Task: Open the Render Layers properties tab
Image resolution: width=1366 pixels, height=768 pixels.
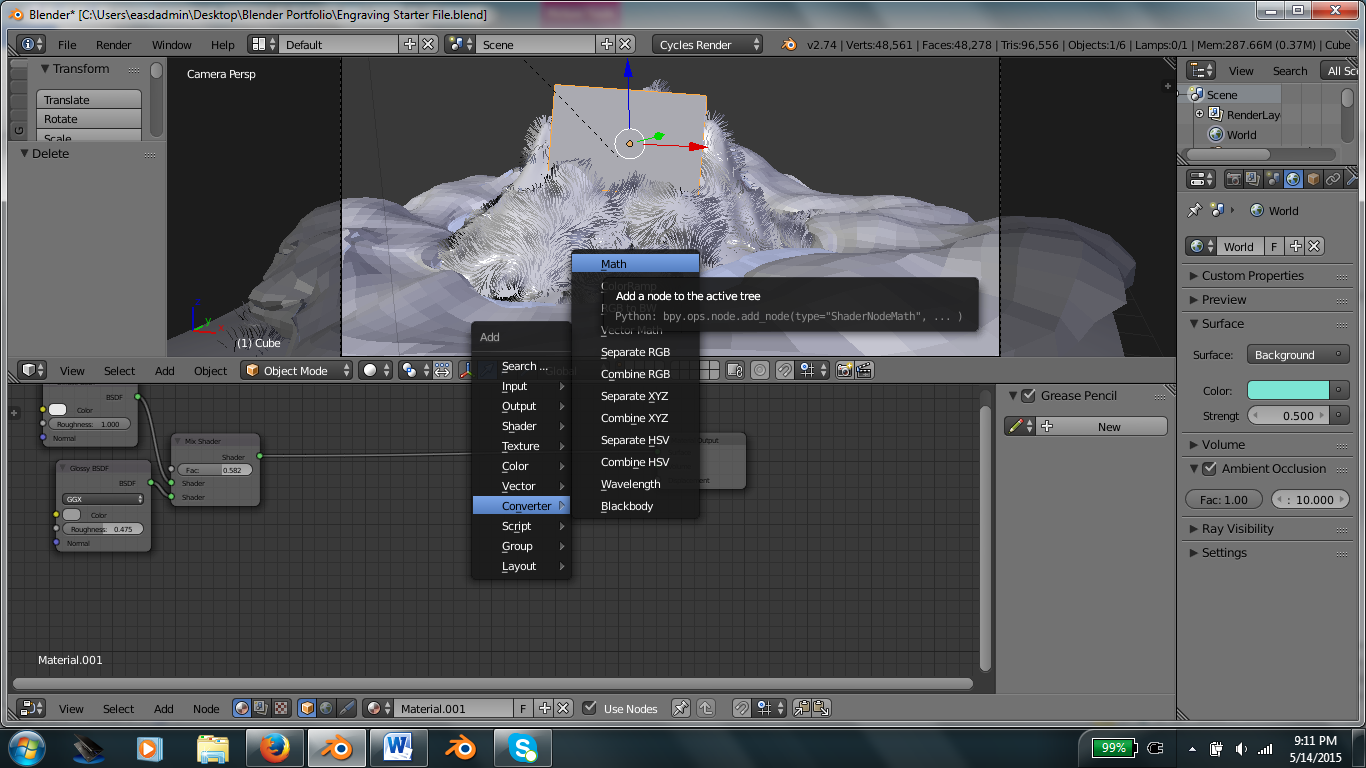Action: [1254, 179]
